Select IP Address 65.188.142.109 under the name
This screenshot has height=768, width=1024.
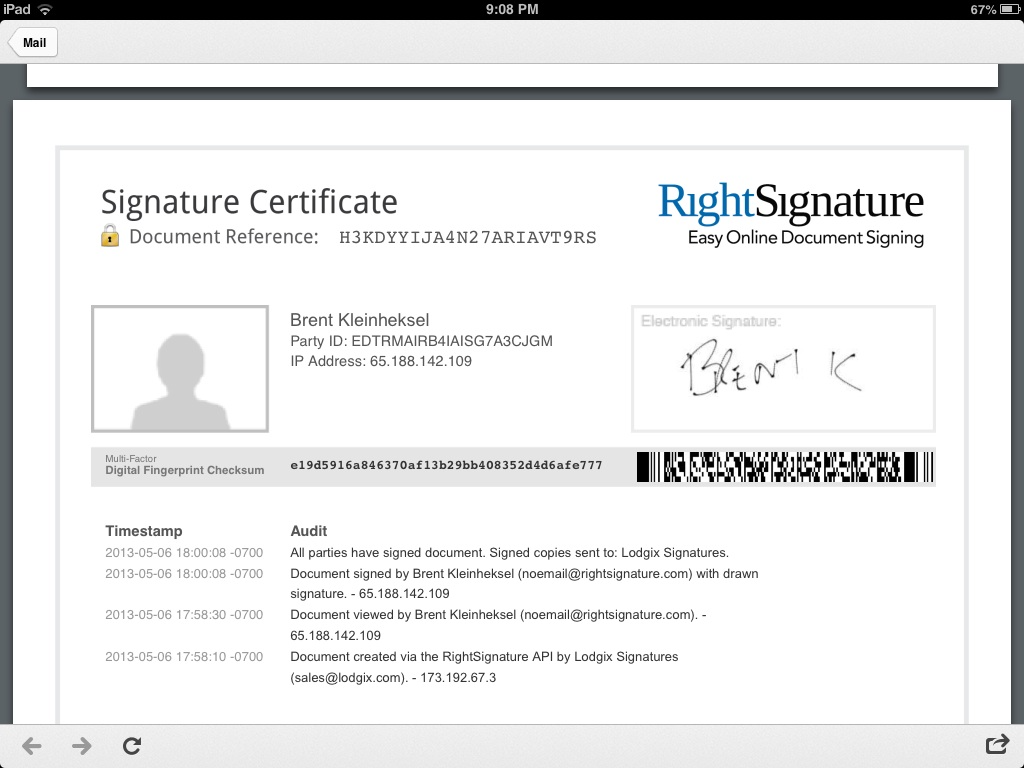click(381, 361)
